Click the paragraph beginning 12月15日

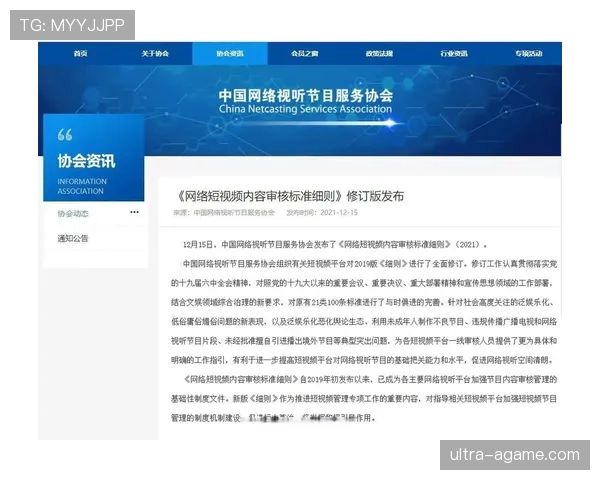(335, 245)
